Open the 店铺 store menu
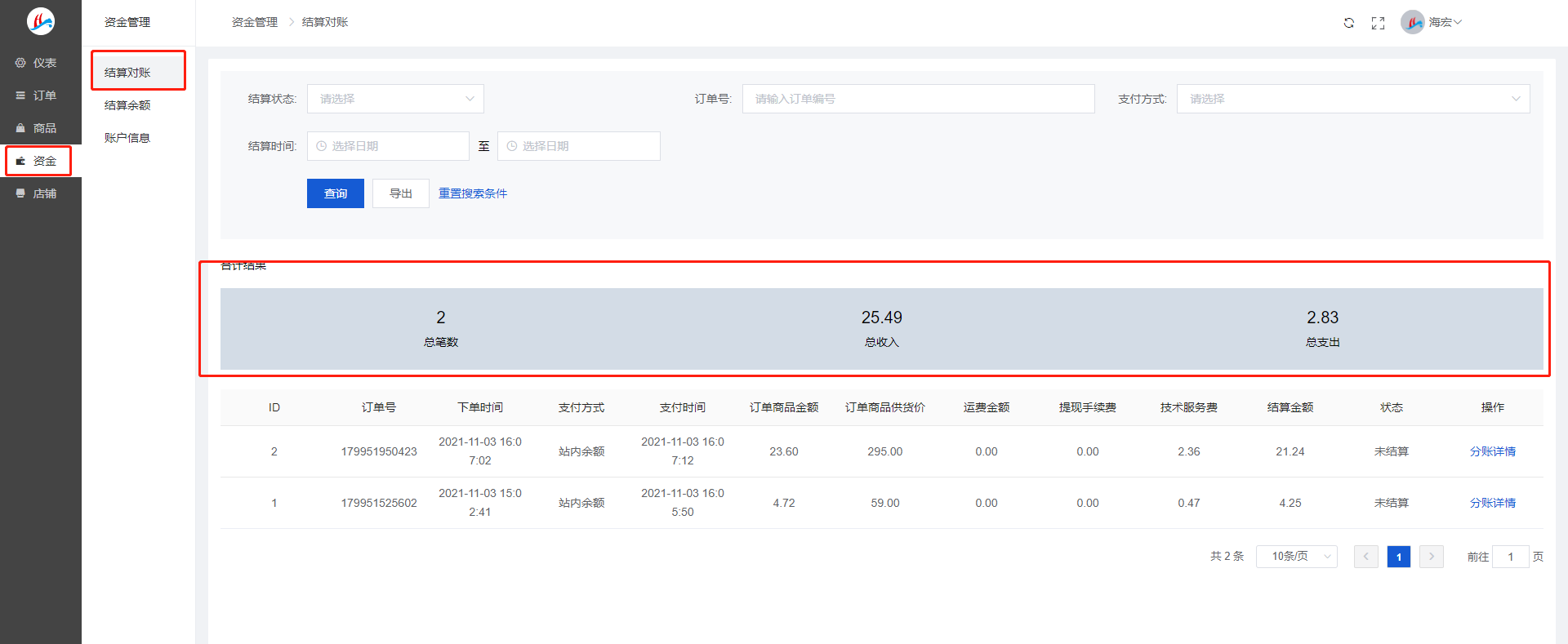This screenshot has width=1568, height=644. point(41,193)
